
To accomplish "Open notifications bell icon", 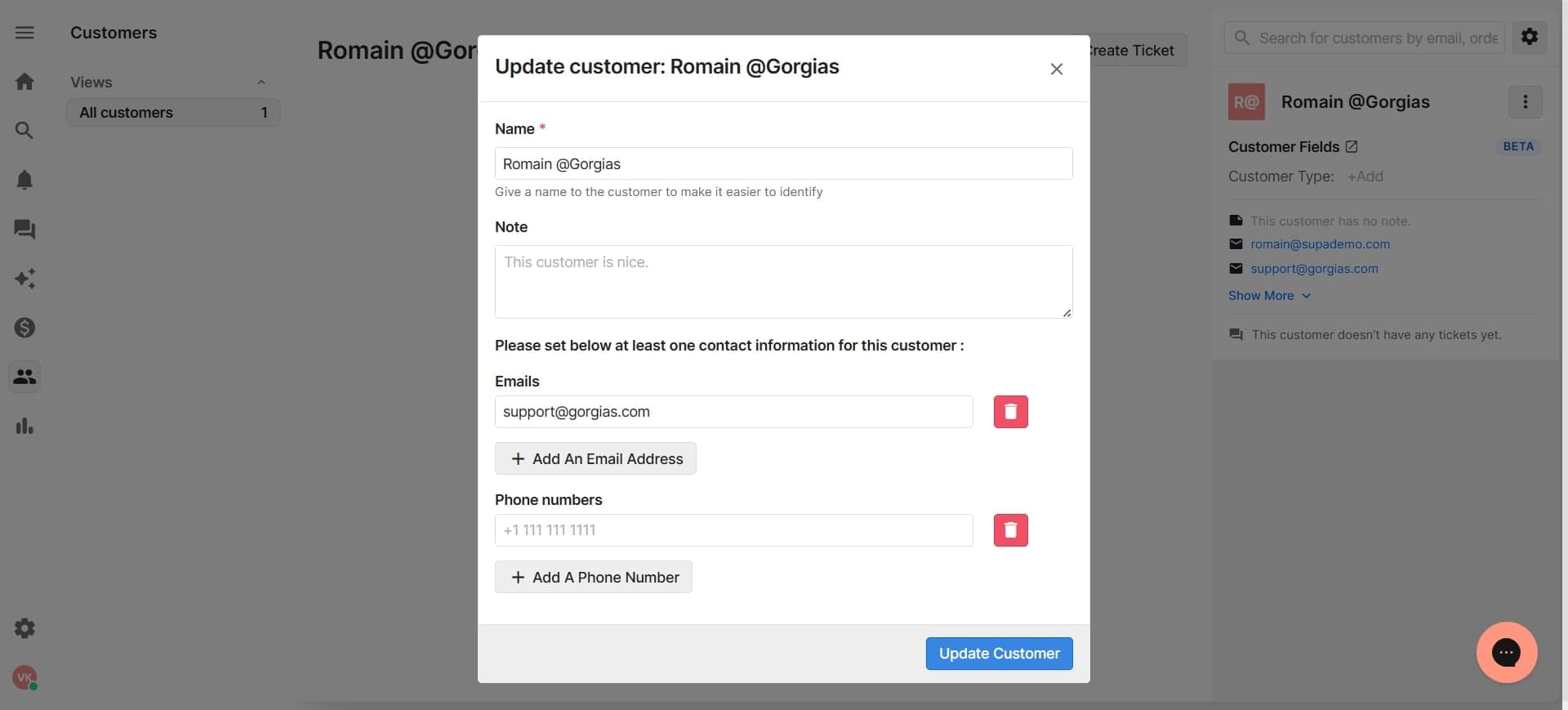I will (x=24, y=180).
